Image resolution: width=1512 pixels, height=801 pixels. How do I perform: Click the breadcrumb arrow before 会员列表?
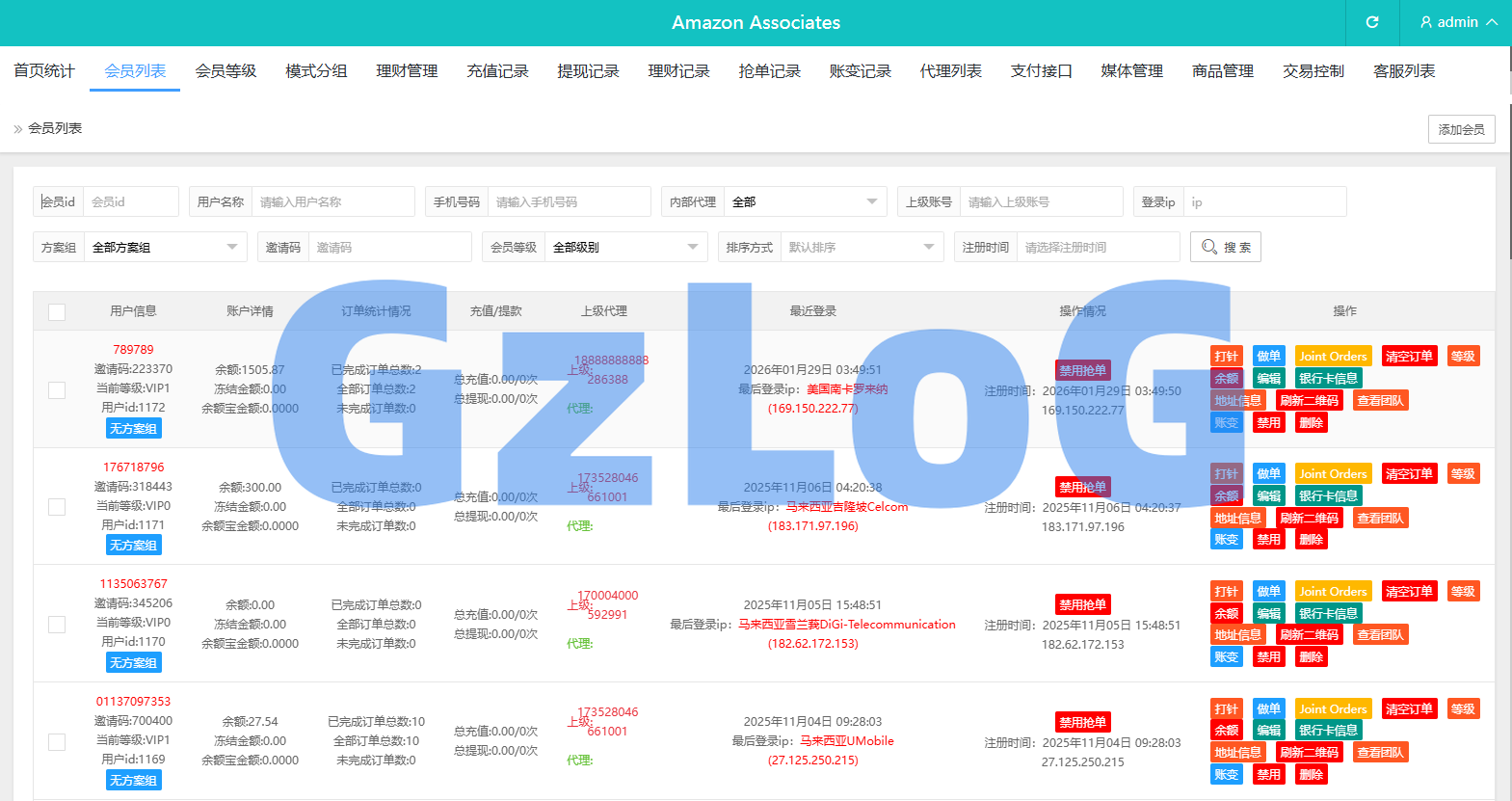(17, 128)
